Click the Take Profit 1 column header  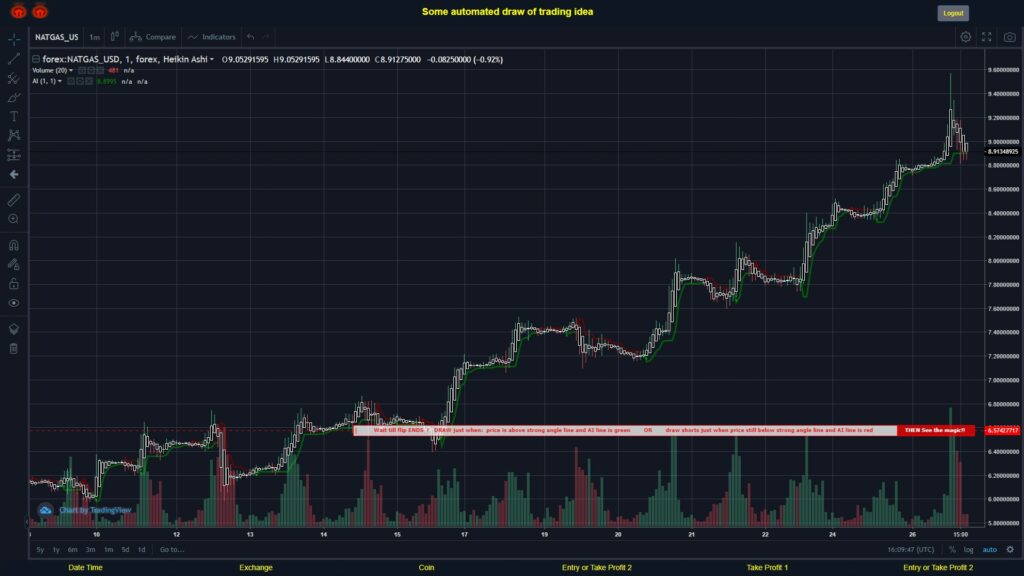767,568
